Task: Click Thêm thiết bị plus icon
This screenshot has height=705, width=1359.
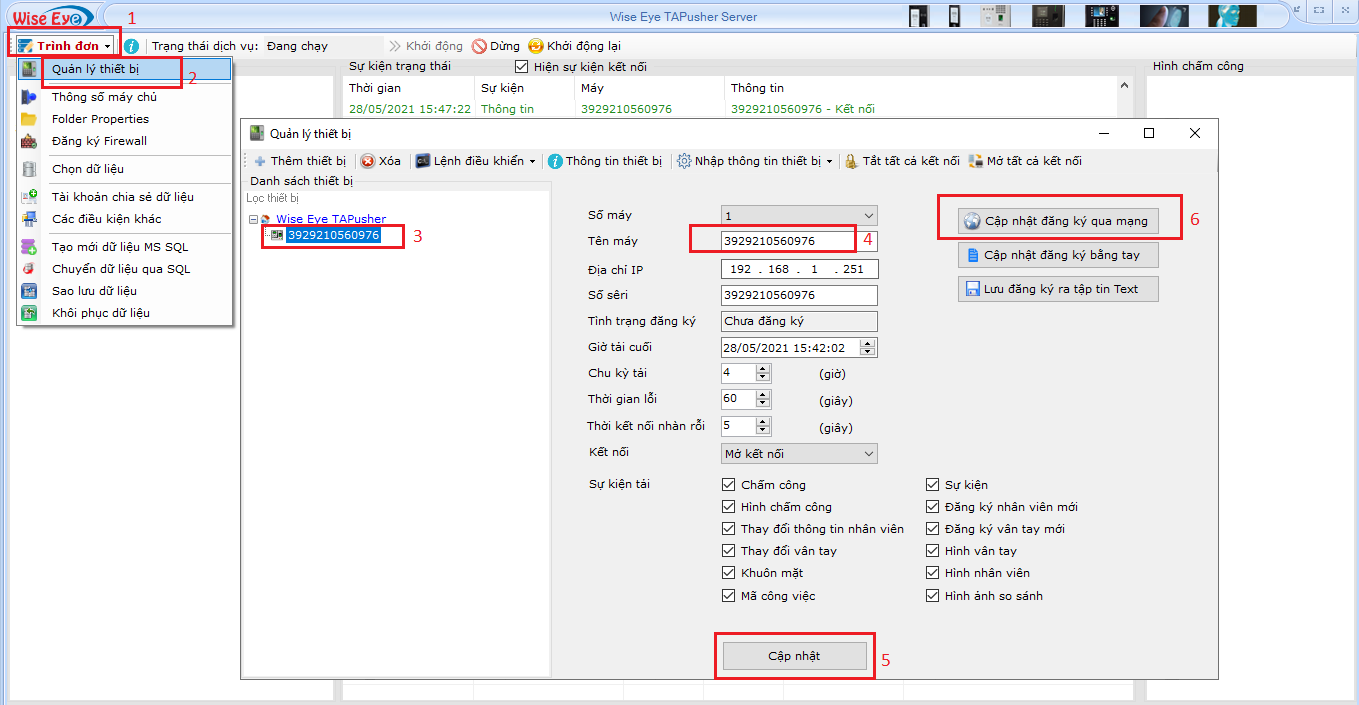Action: (260, 161)
